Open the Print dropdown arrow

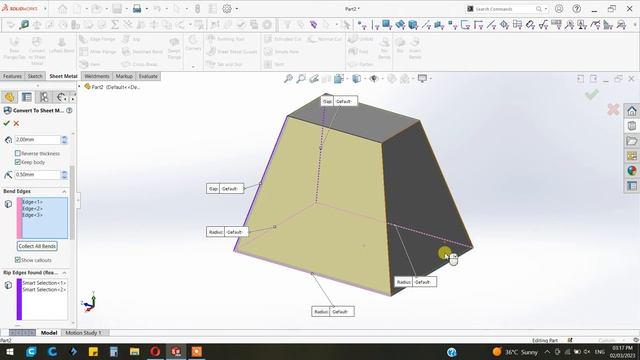(x=147, y=9)
